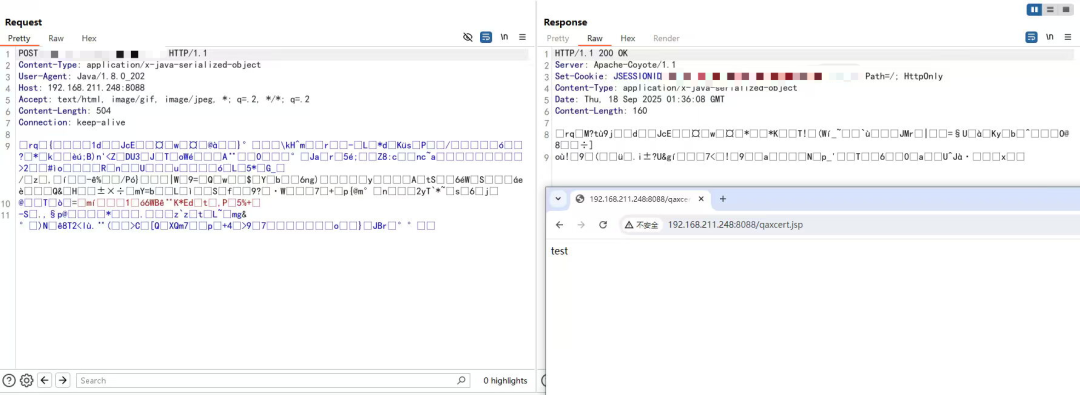Click Response 'Date: Thu, 18 Sep 2025' line
The image size is (1080, 395).
pos(640,99)
